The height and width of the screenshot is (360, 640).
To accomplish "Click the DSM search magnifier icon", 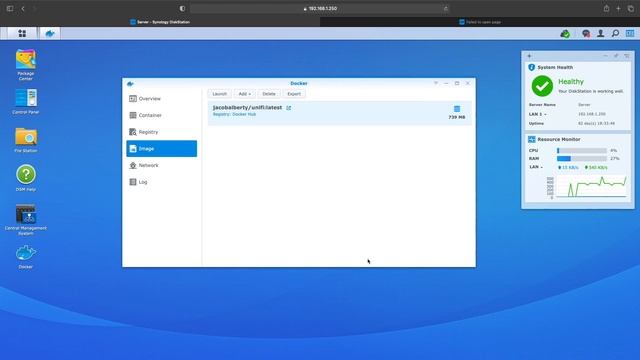I will 615,33.
